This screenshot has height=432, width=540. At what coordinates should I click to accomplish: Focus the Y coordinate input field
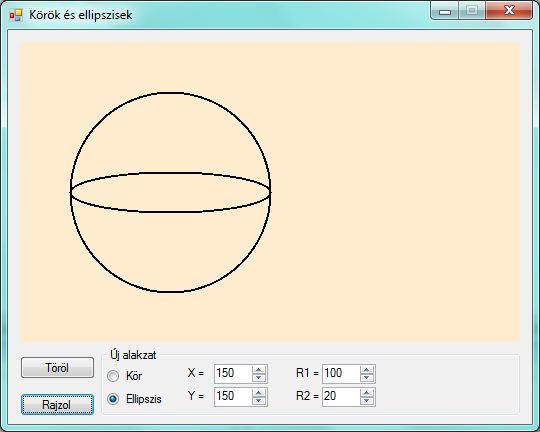[x=233, y=397]
